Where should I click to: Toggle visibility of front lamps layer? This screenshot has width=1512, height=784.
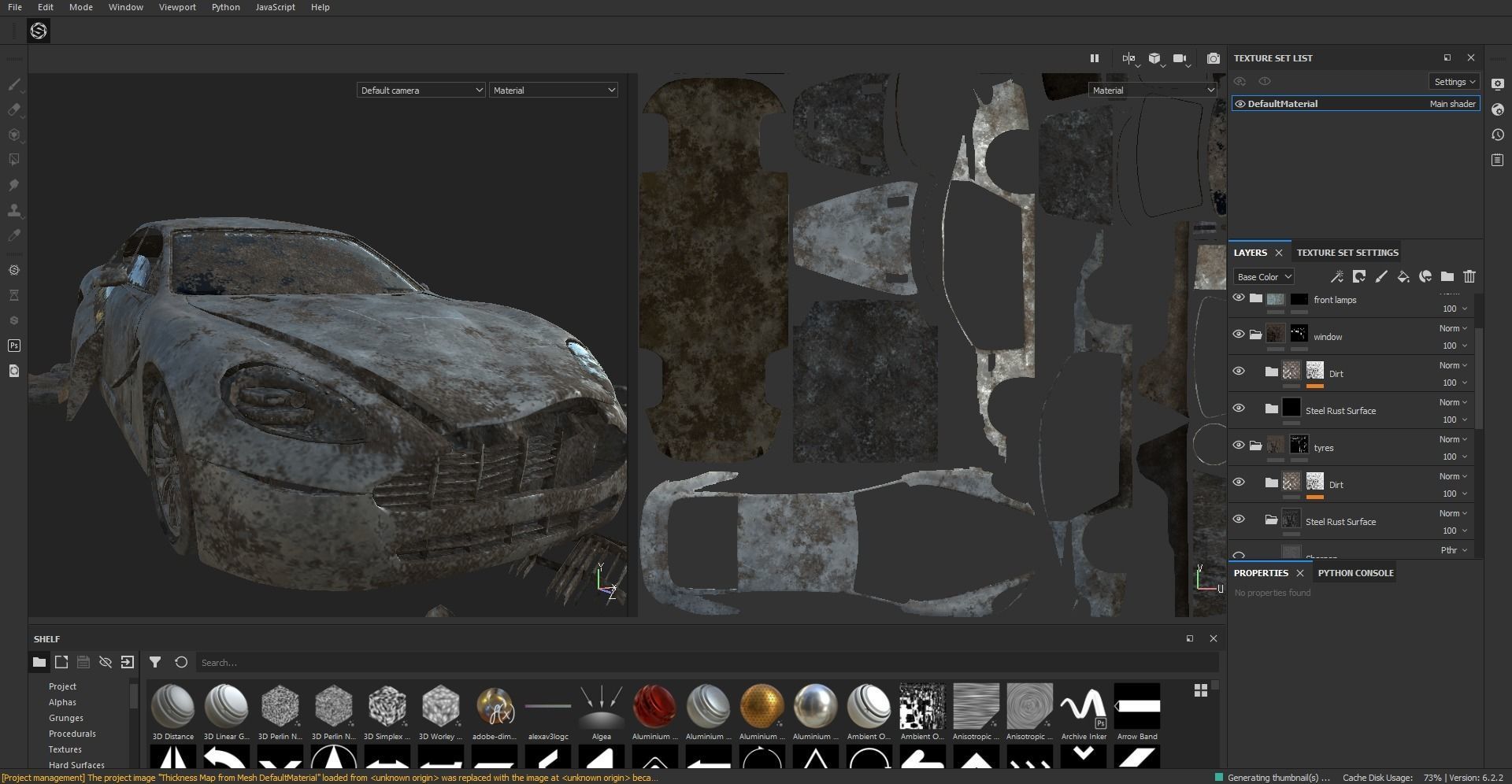[x=1239, y=298]
